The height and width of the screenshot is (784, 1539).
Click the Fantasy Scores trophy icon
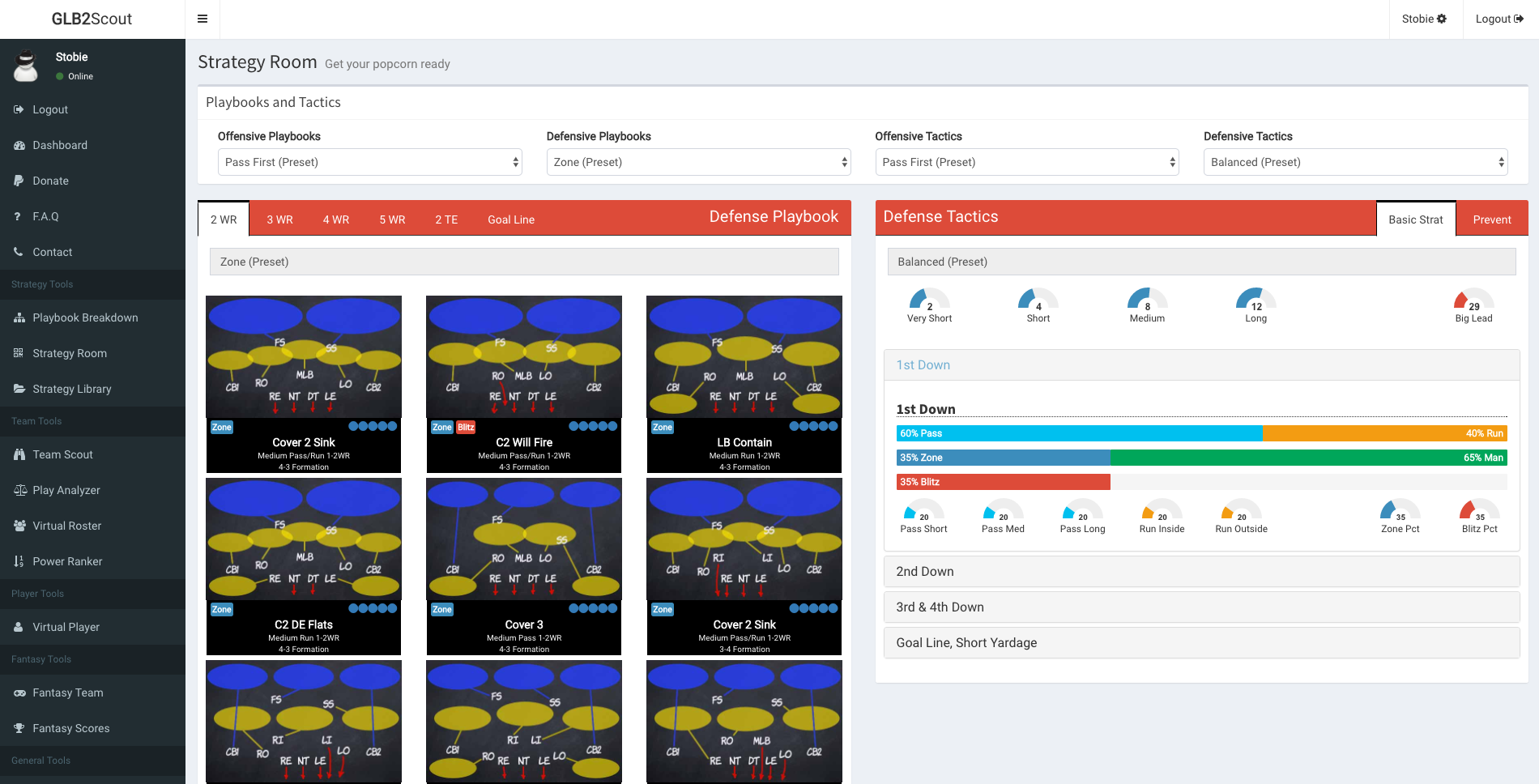point(19,729)
